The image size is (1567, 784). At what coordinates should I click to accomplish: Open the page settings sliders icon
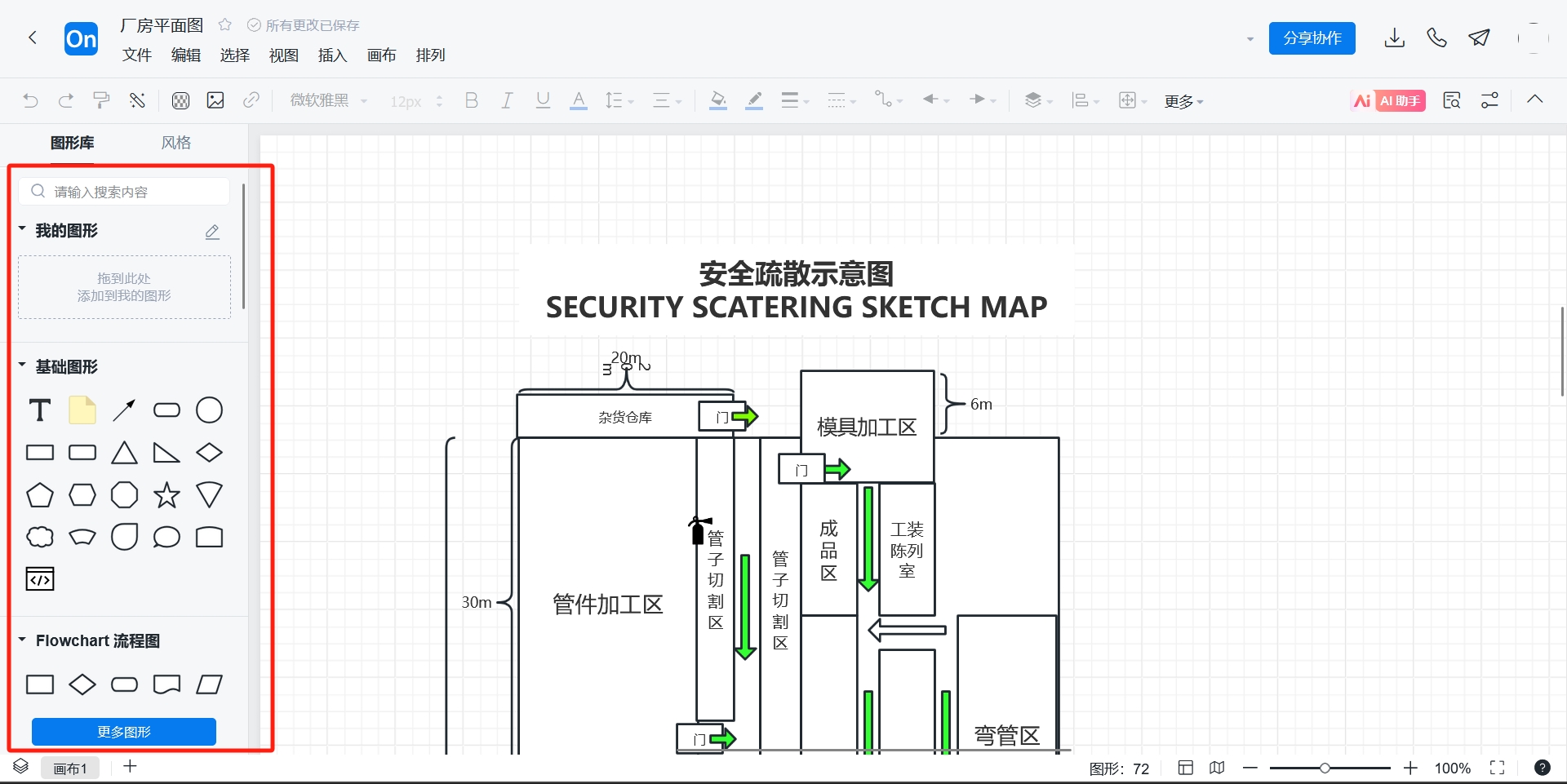tap(1489, 100)
